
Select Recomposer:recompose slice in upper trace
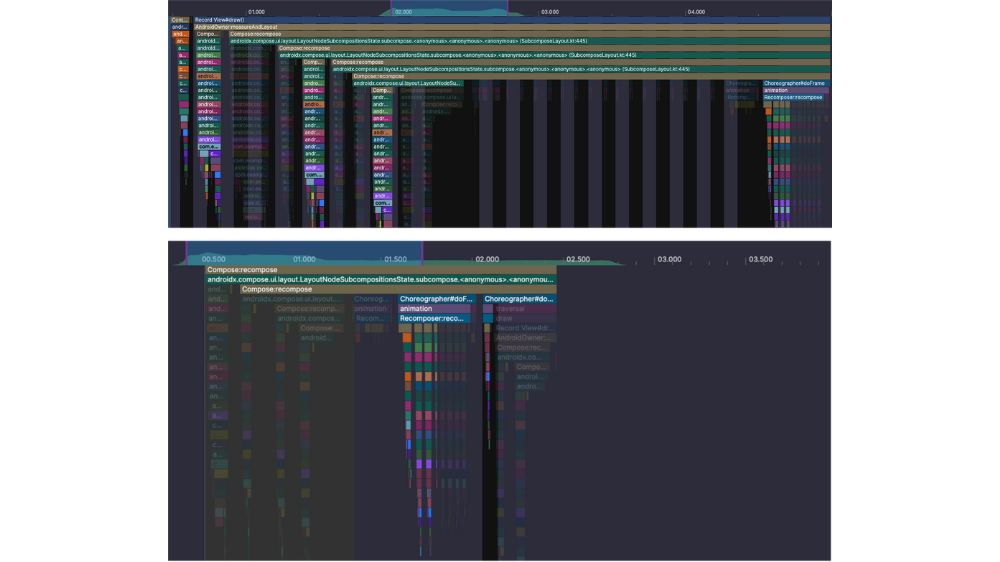793,97
